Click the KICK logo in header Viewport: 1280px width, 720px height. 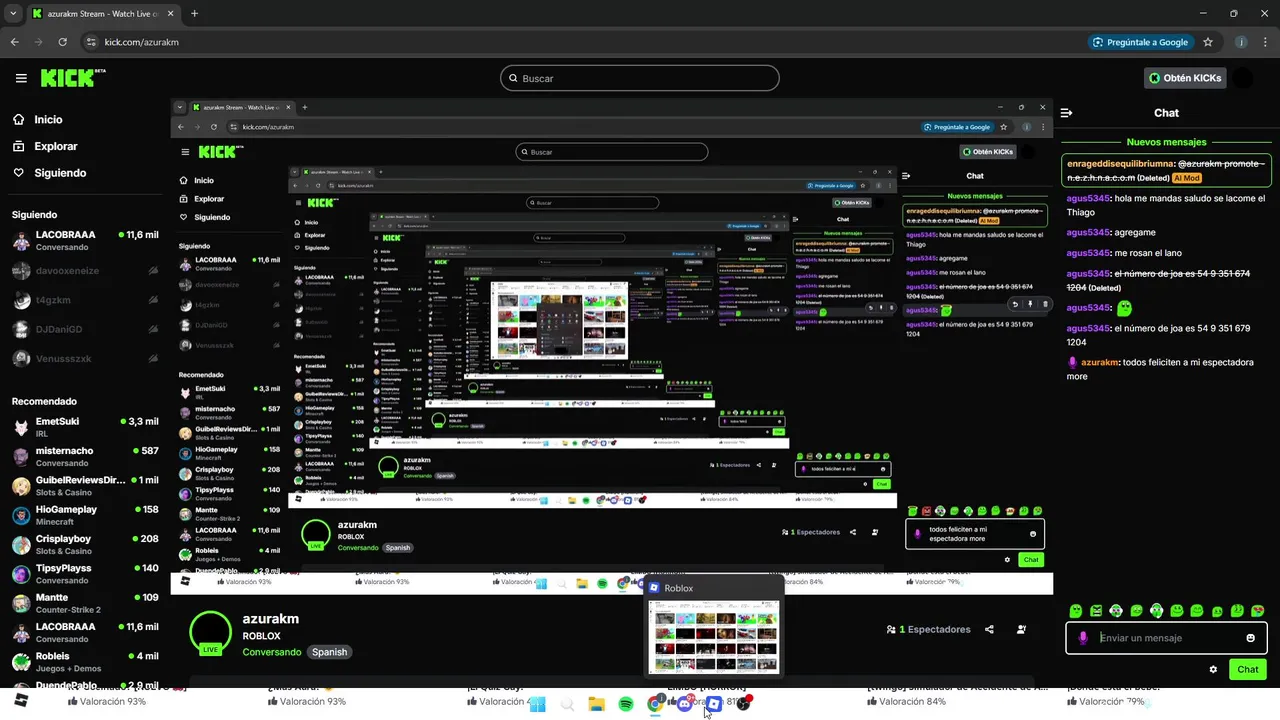[x=73, y=78]
